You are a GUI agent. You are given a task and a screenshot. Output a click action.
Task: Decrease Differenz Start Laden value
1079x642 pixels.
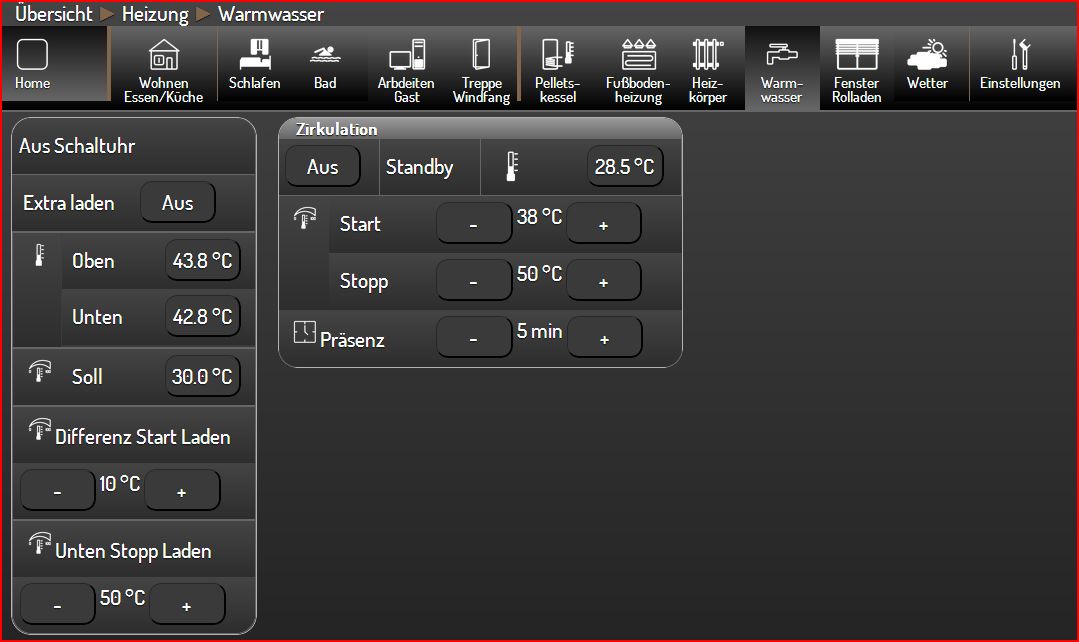coord(58,492)
